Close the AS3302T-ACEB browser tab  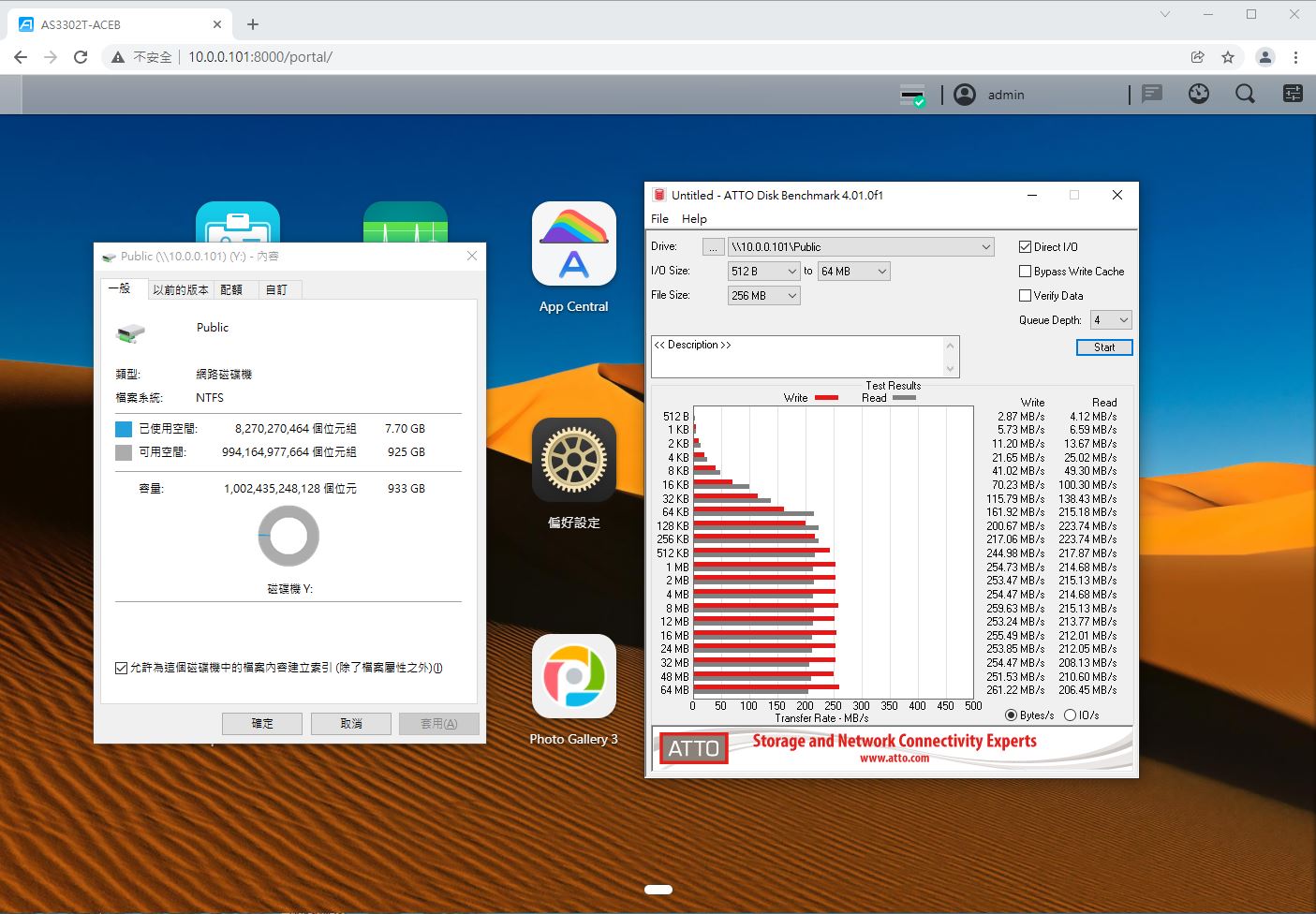click(x=217, y=24)
